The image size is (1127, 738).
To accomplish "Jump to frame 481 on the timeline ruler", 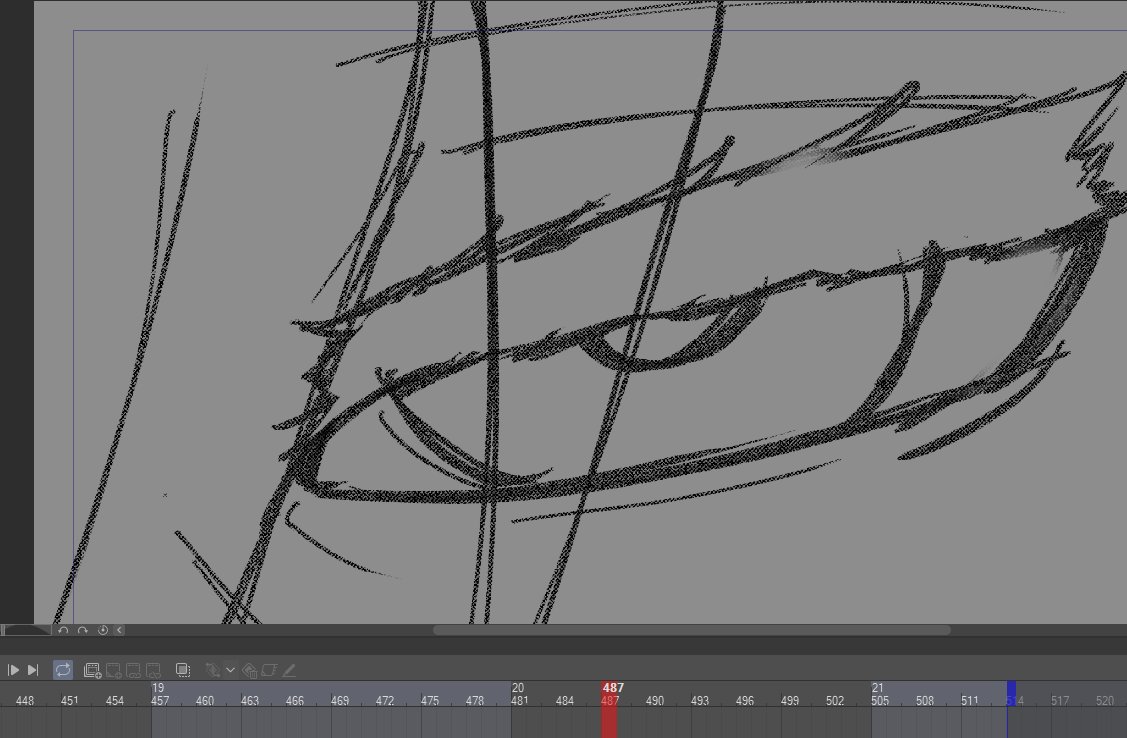I will (520, 701).
